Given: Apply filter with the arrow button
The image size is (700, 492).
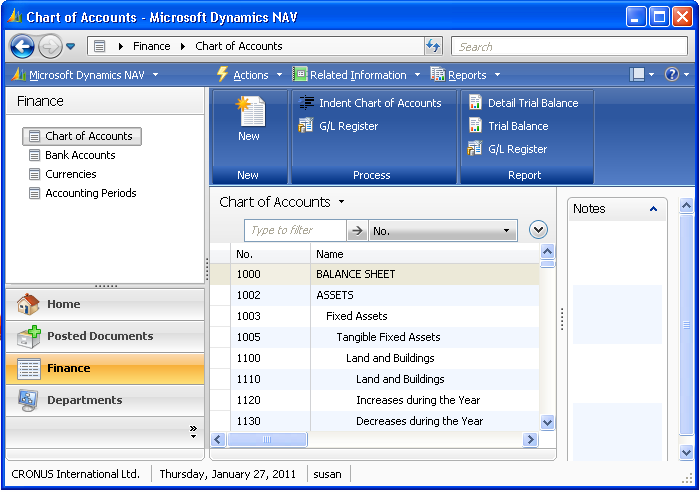Looking at the screenshot, I should pos(357,231).
